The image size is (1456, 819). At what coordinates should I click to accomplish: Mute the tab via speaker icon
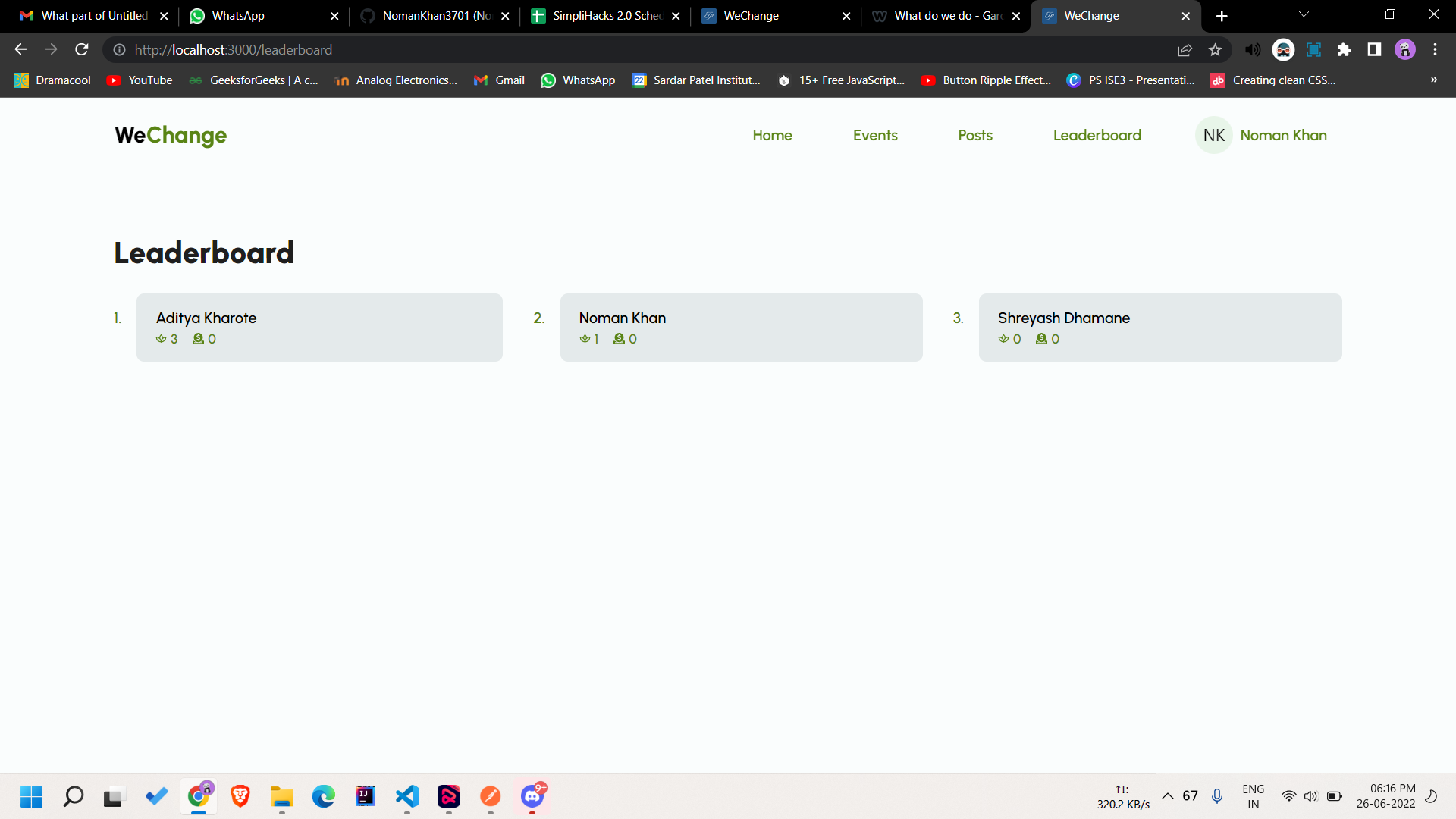[x=1252, y=49]
